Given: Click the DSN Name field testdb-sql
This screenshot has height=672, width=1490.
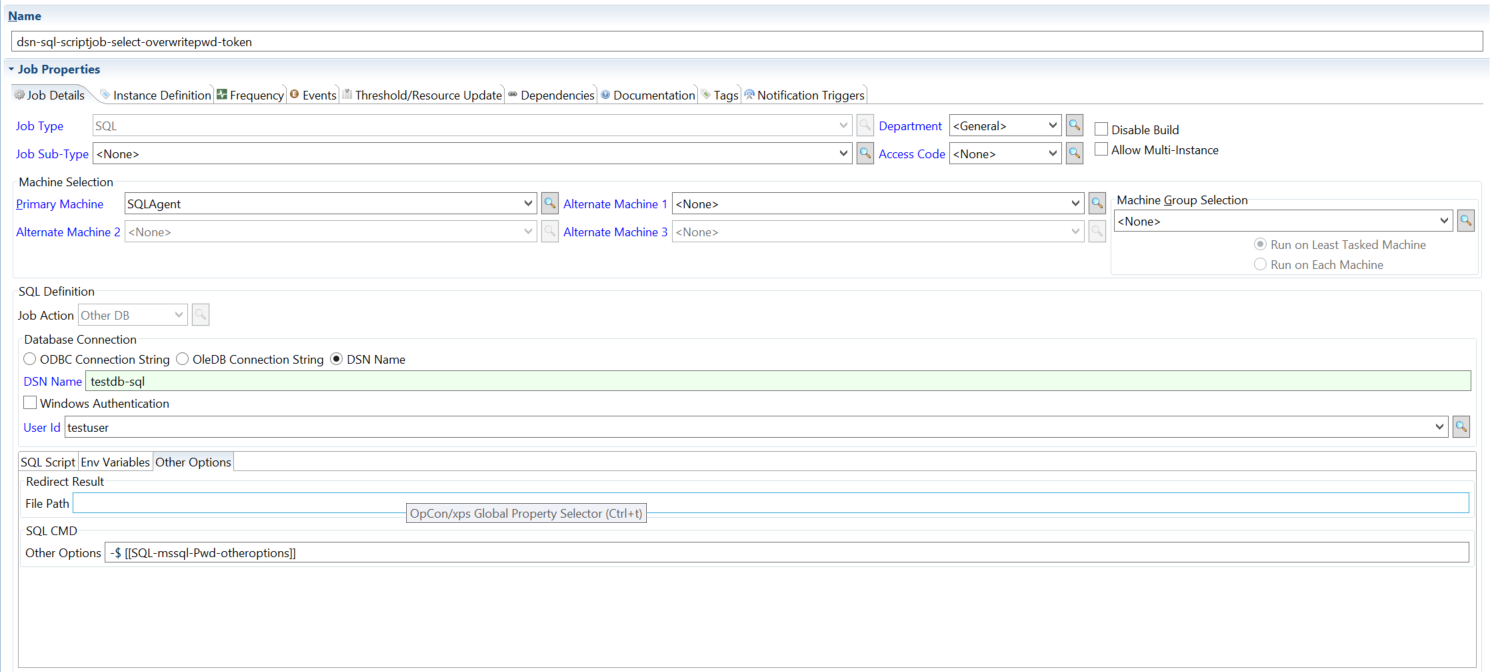Looking at the screenshot, I should tap(778, 381).
